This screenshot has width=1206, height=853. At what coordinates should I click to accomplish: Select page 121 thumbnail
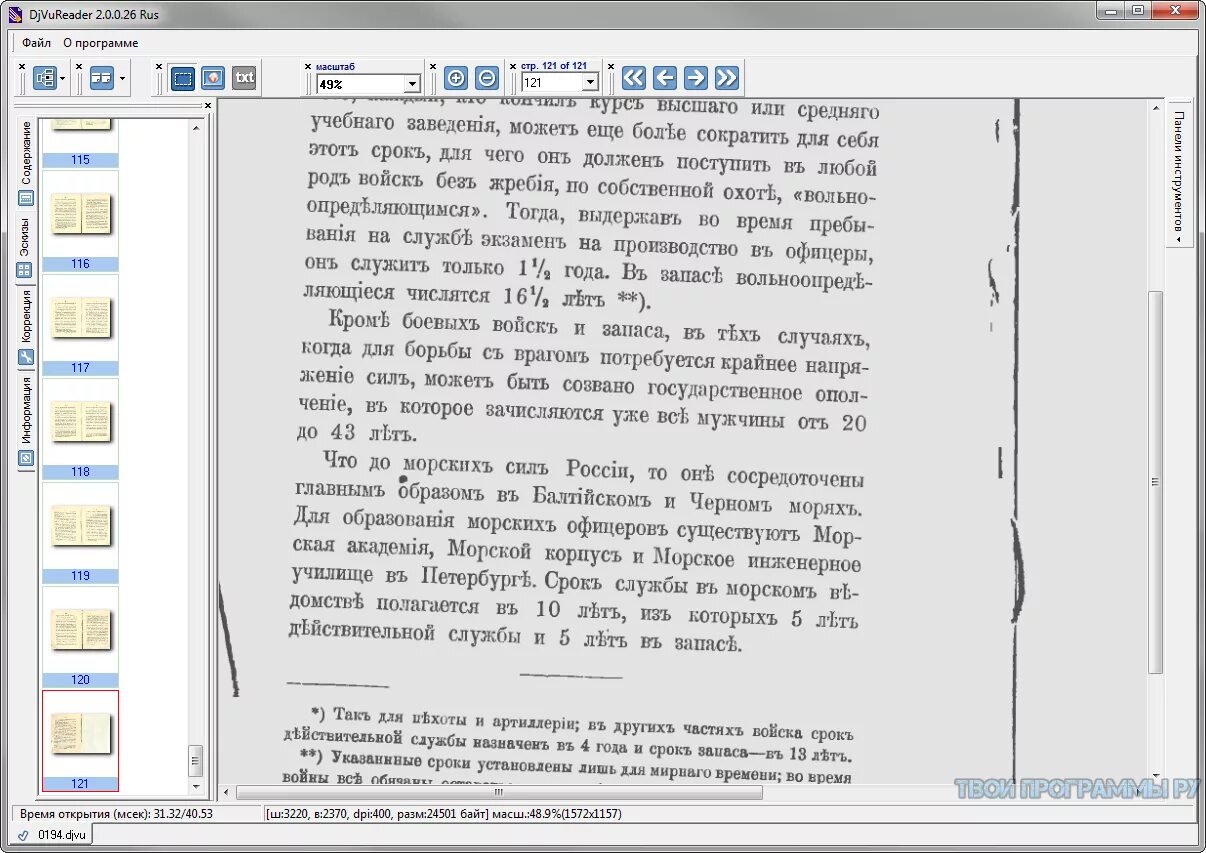pos(80,740)
